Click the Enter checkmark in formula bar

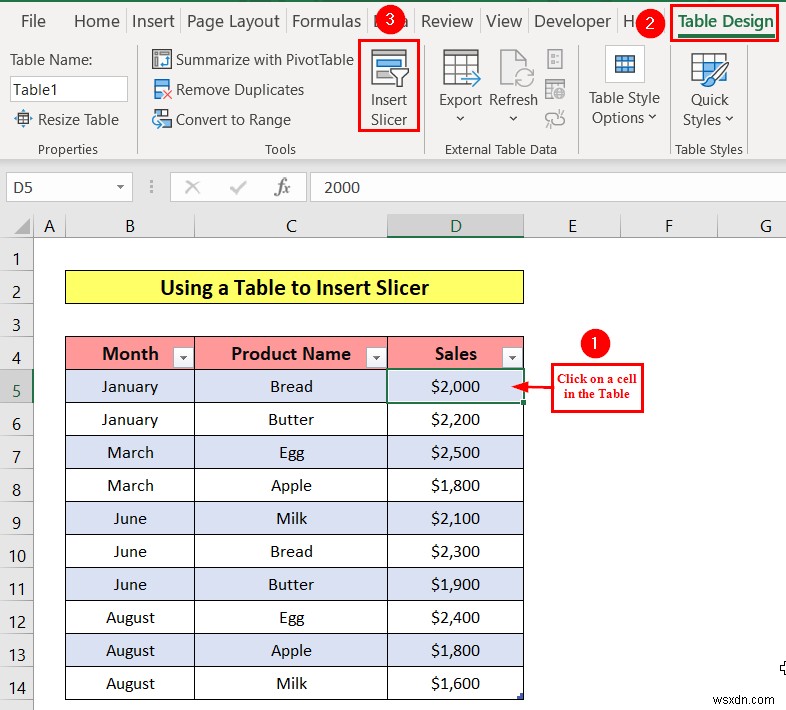tap(238, 188)
